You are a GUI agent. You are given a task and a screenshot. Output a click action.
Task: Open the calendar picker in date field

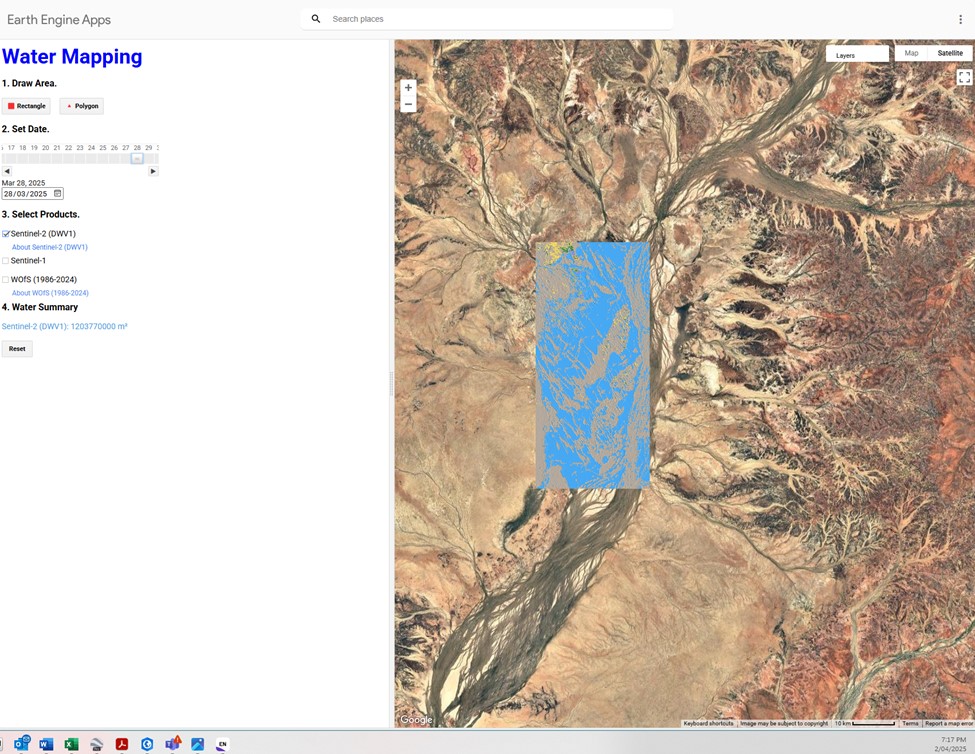point(57,194)
